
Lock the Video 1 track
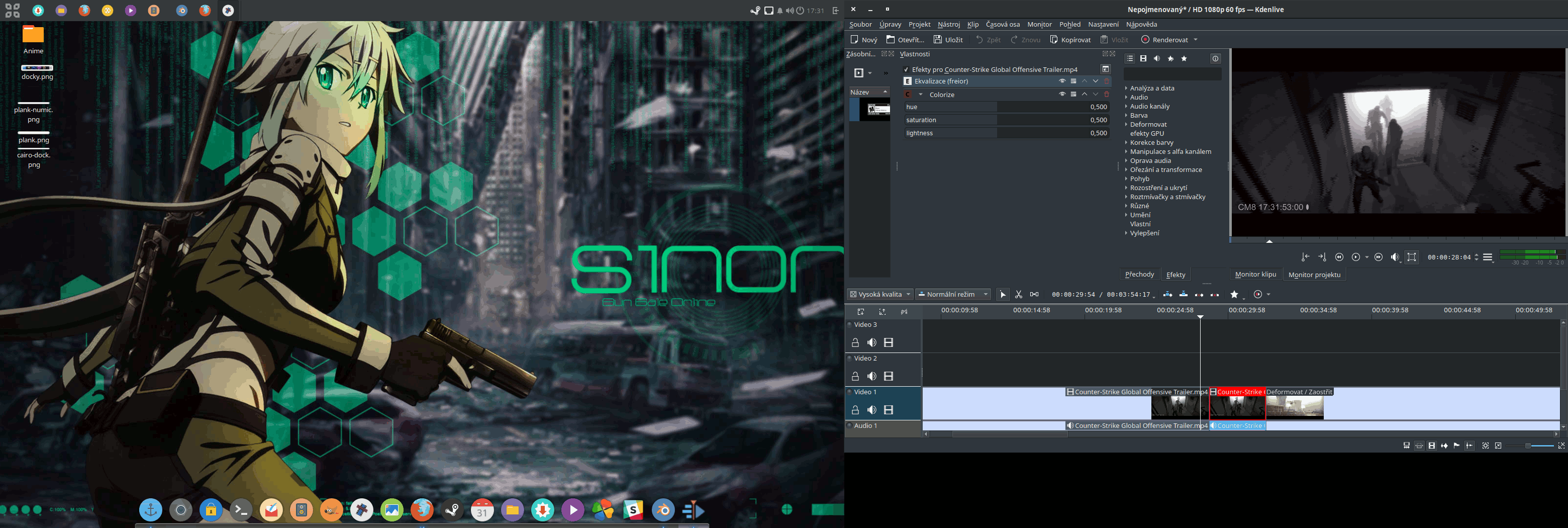click(x=855, y=410)
